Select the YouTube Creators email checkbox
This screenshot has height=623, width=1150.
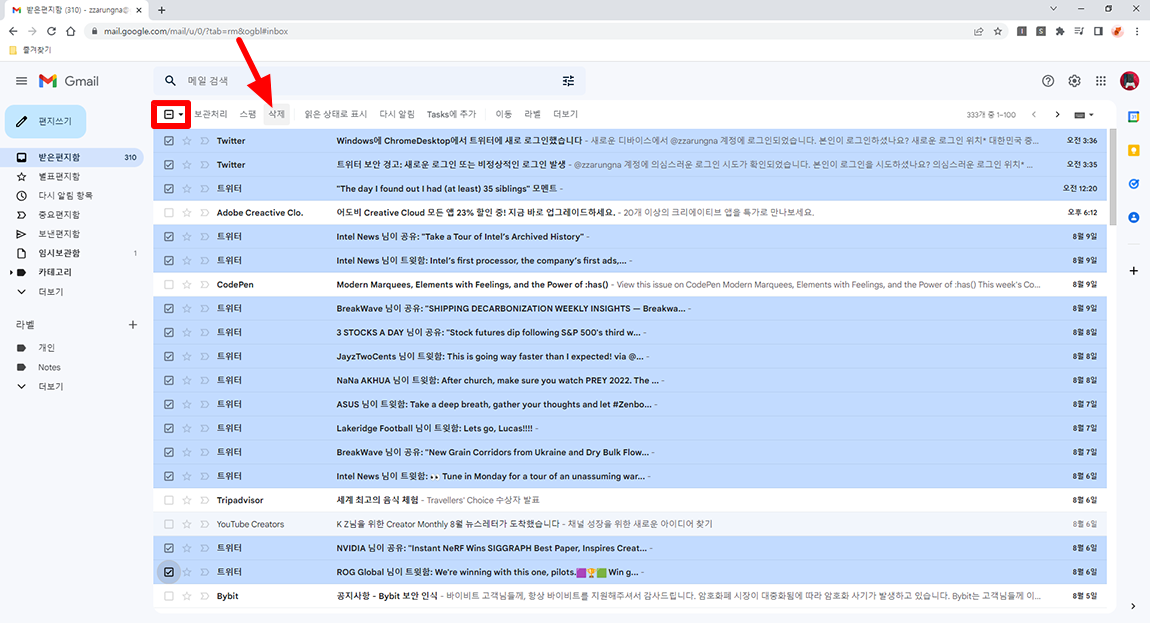click(x=169, y=524)
